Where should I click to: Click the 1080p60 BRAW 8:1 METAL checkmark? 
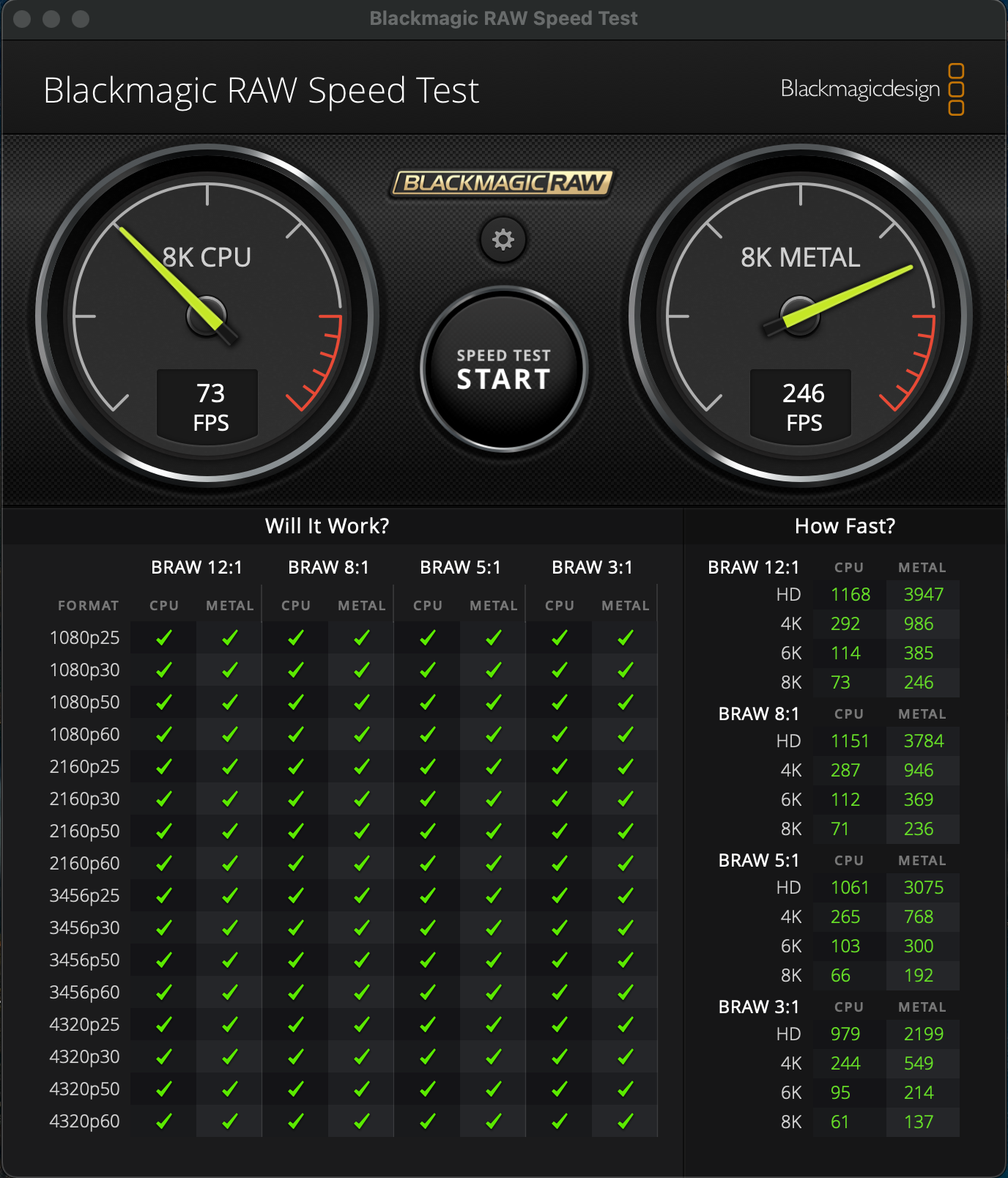coord(361,735)
